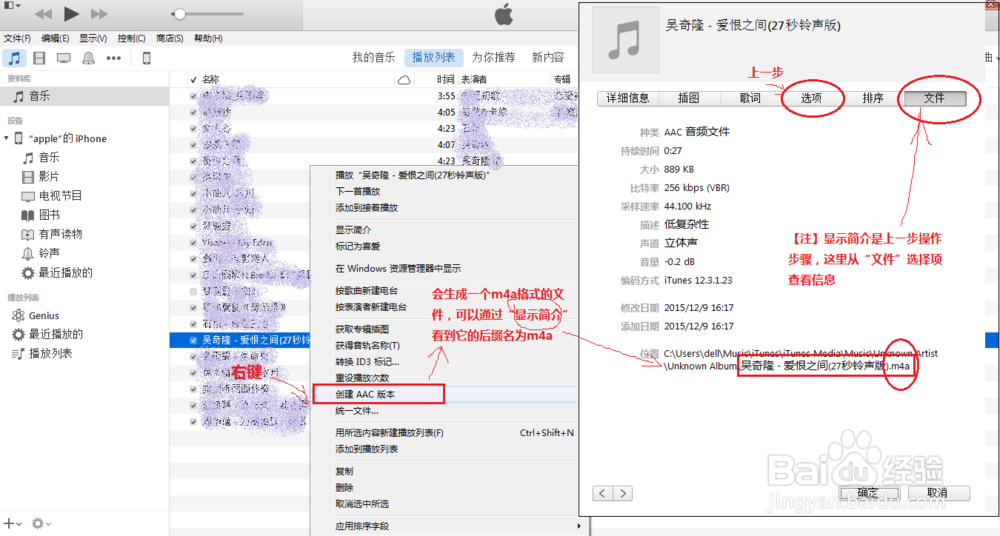Open the tones bell icon in toolbar
The image size is (1000, 536).
(x=89, y=58)
